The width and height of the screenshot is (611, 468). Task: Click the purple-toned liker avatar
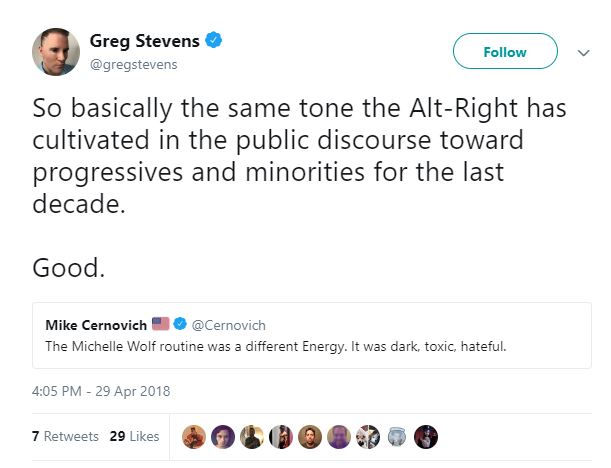coord(339,436)
